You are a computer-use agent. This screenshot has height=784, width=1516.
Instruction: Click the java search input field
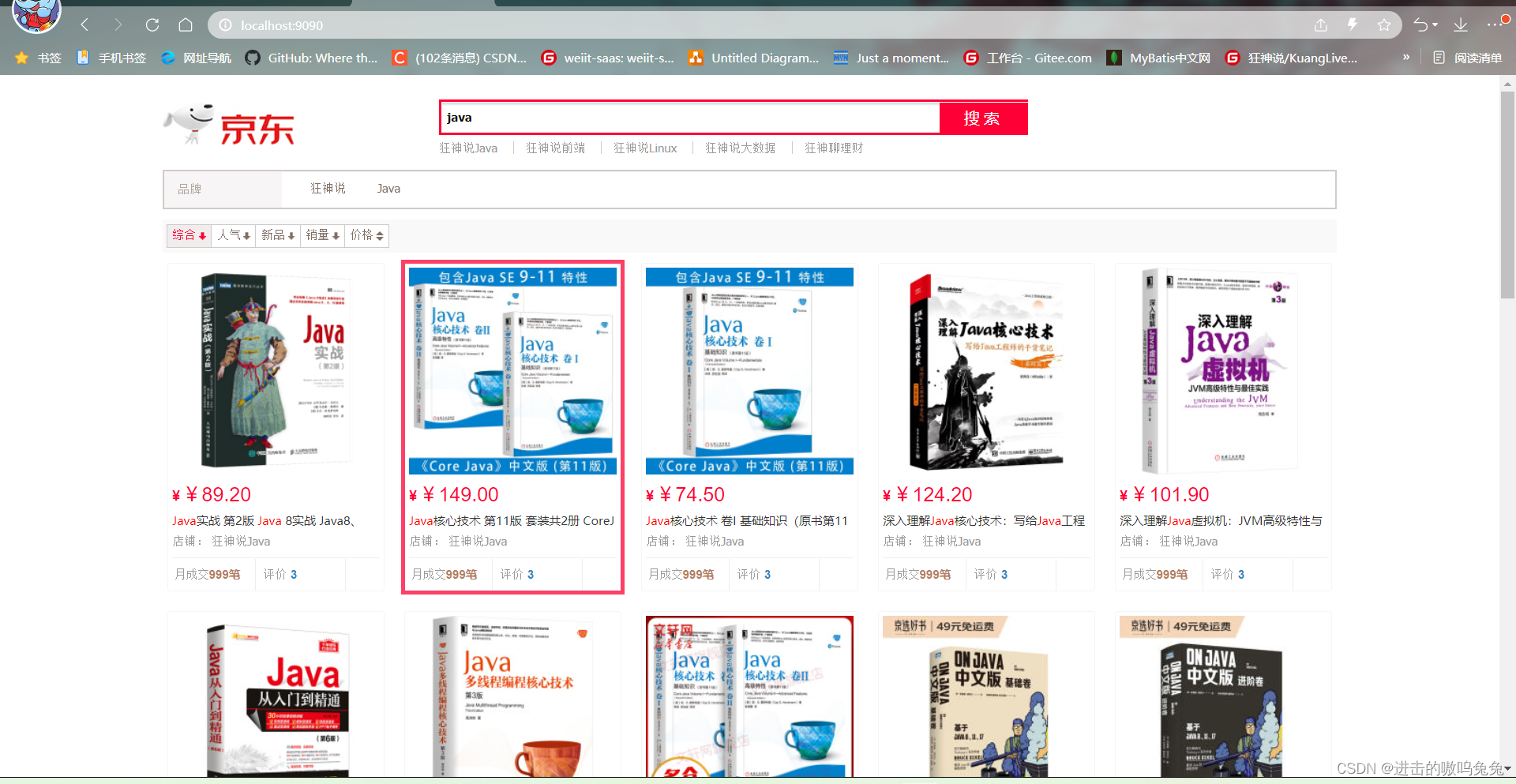point(690,118)
